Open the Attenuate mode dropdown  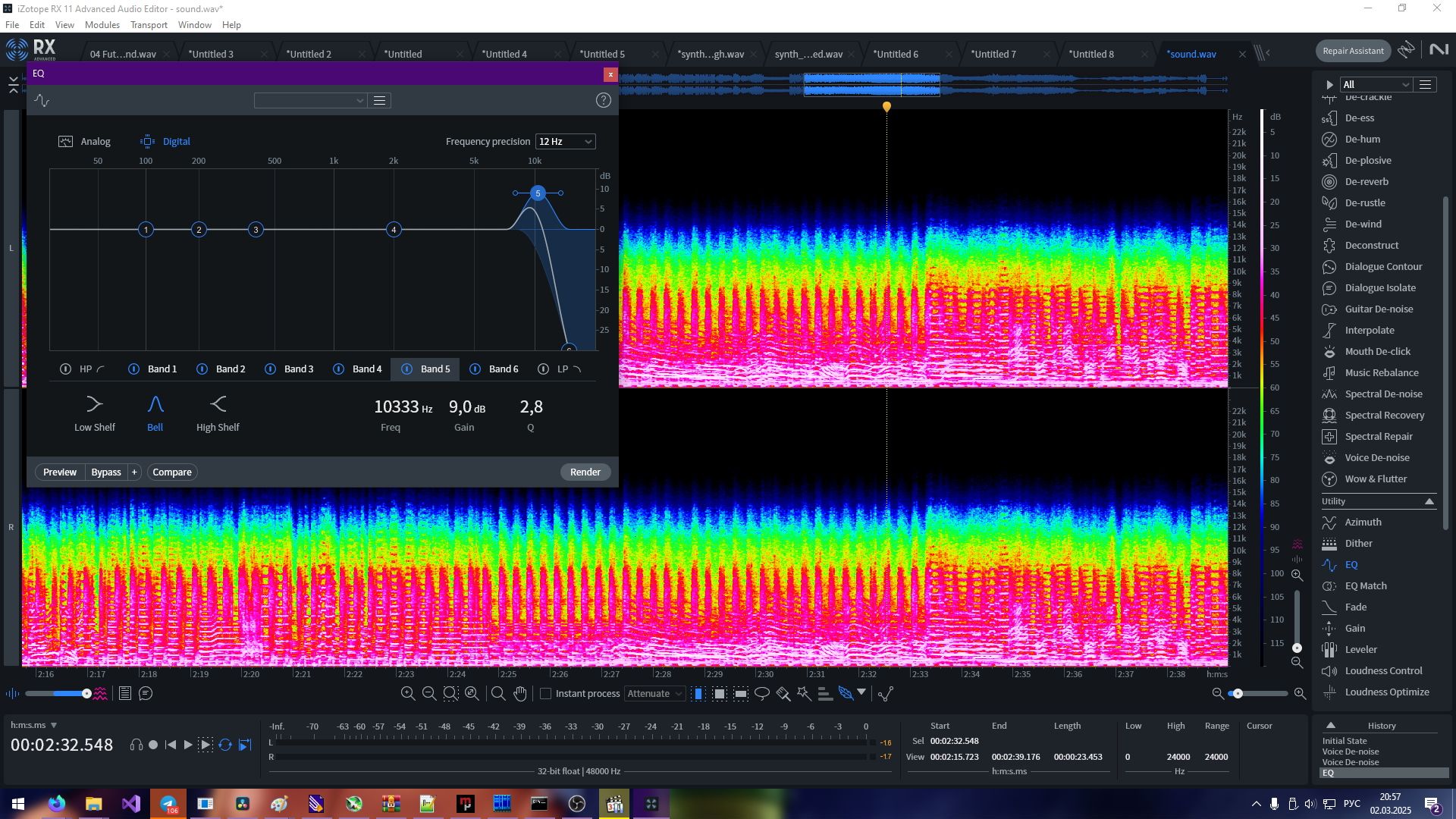654,693
